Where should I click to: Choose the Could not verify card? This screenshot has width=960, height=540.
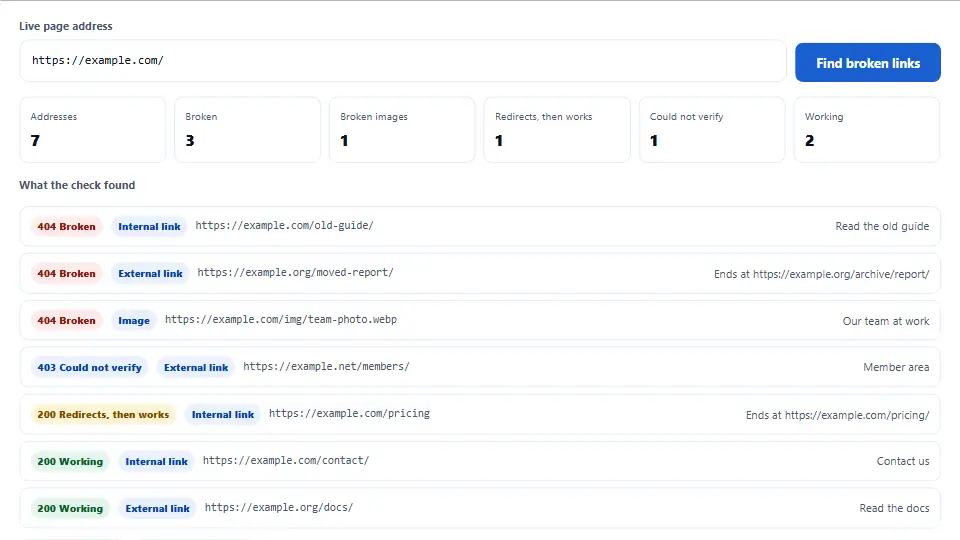712,130
